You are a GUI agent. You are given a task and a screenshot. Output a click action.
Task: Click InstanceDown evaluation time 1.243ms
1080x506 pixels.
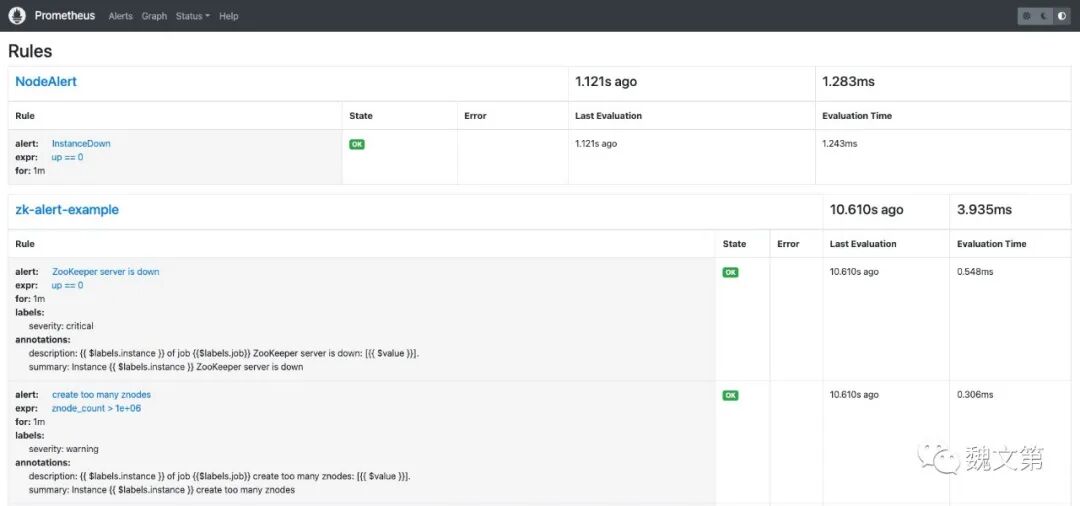tap(840, 144)
